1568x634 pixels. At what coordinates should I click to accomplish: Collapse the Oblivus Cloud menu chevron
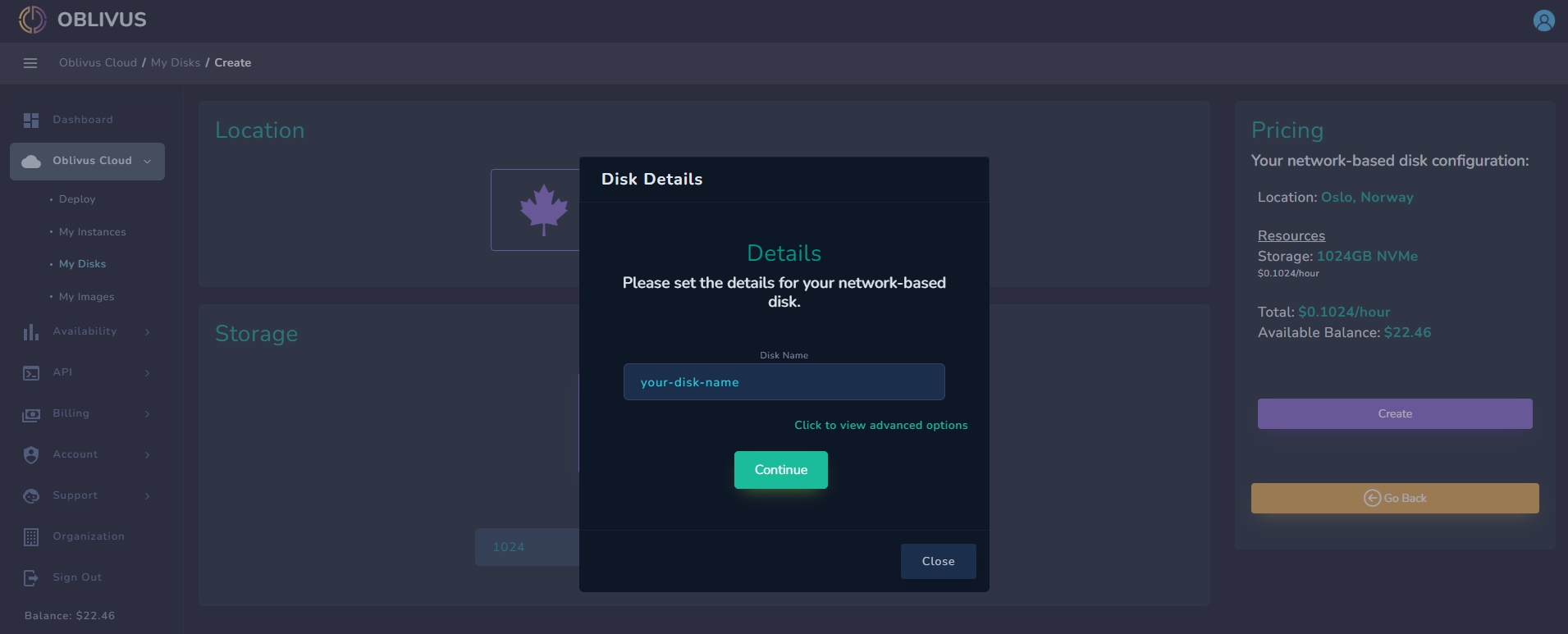pos(148,162)
